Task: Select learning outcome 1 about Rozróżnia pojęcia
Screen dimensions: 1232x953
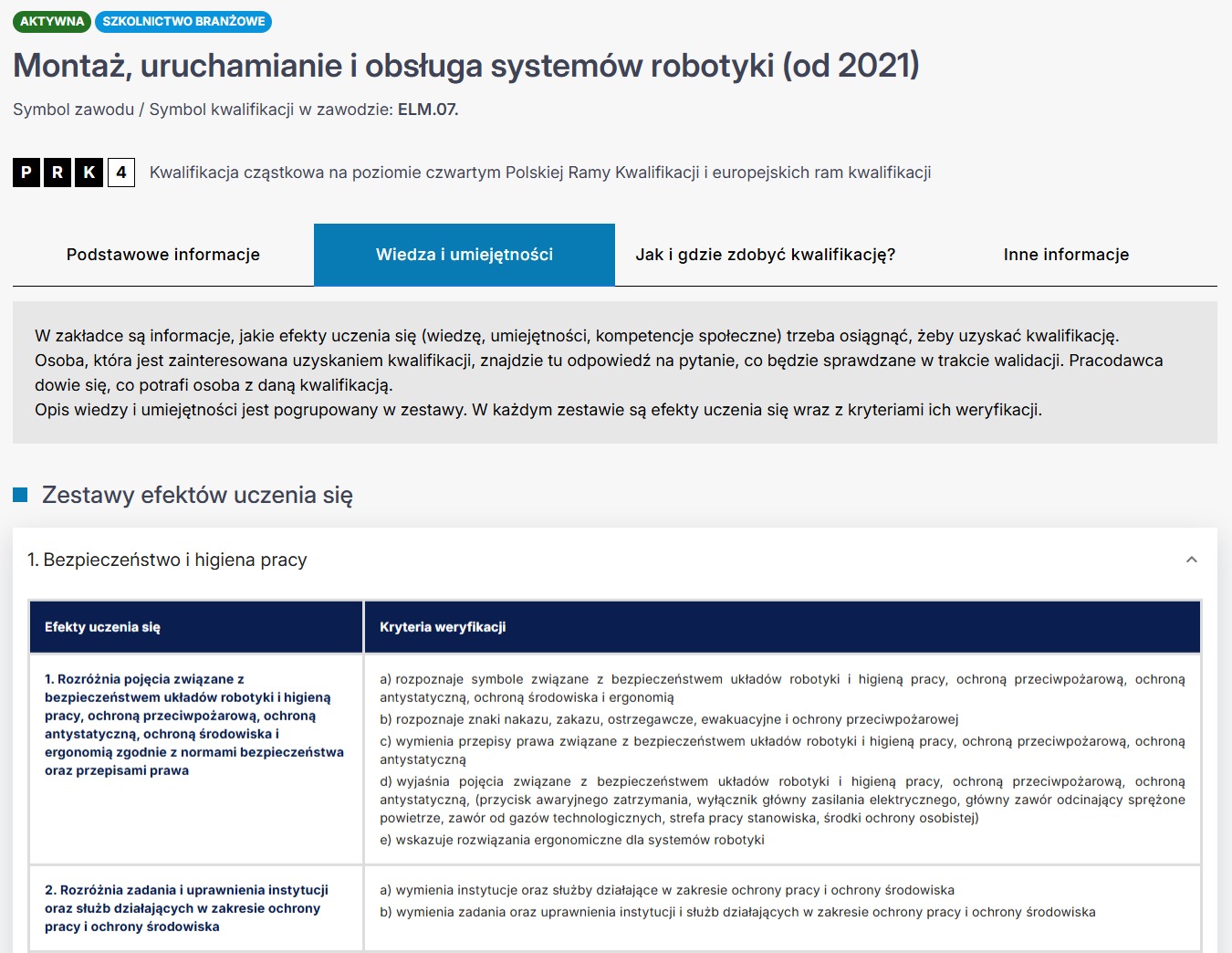Action: point(193,725)
